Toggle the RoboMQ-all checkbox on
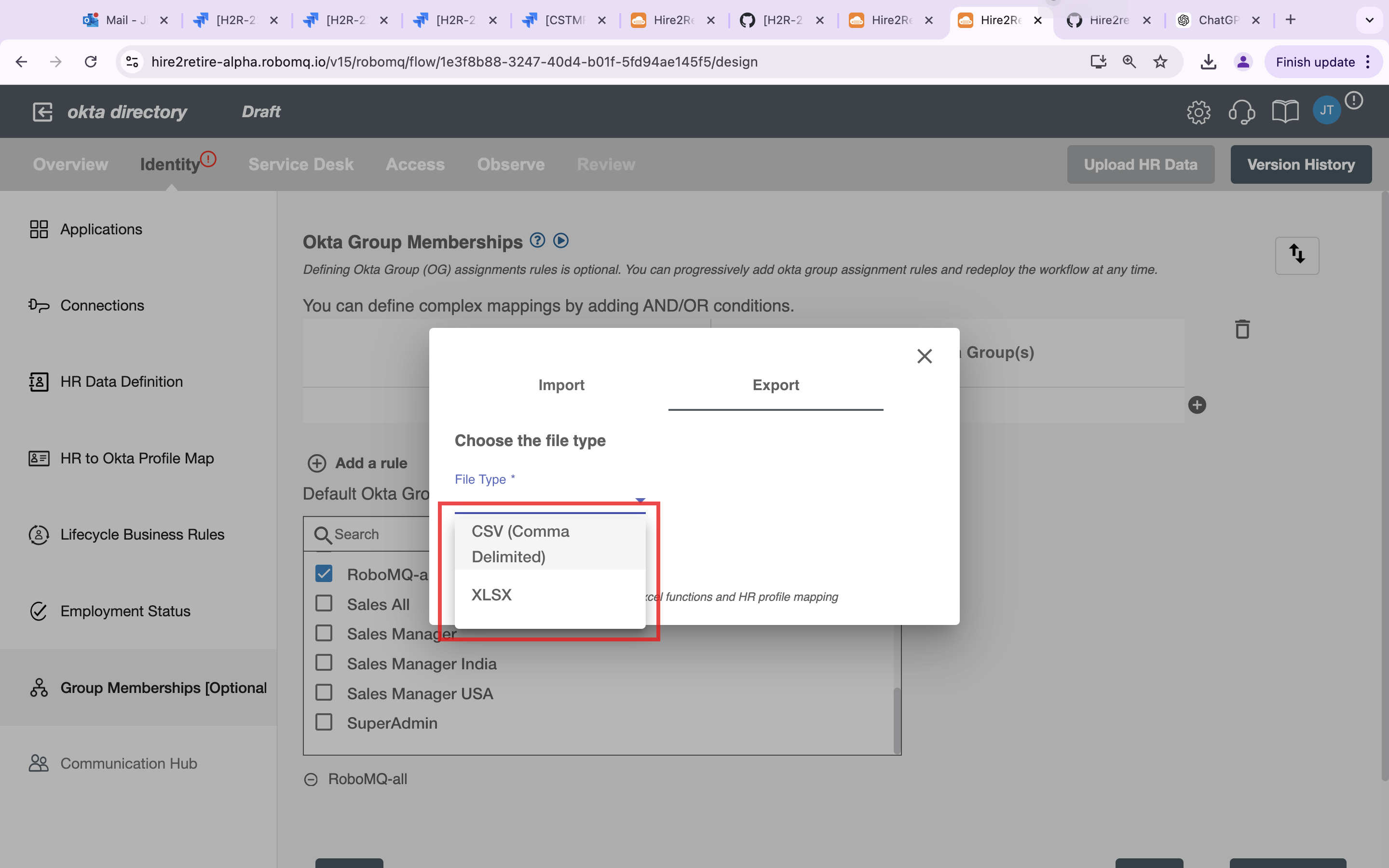This screenshot has width=1389, height=868. point(324,572)
